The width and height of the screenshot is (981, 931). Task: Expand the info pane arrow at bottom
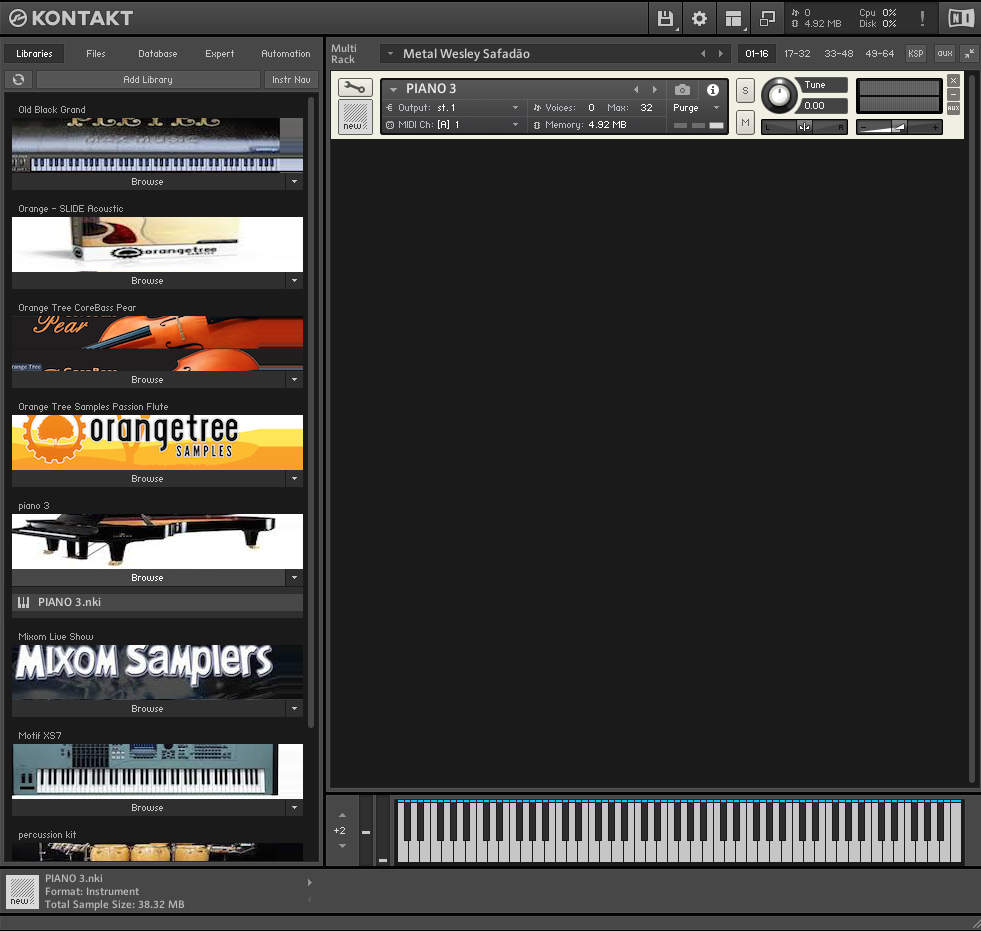[x=310, y=882]
